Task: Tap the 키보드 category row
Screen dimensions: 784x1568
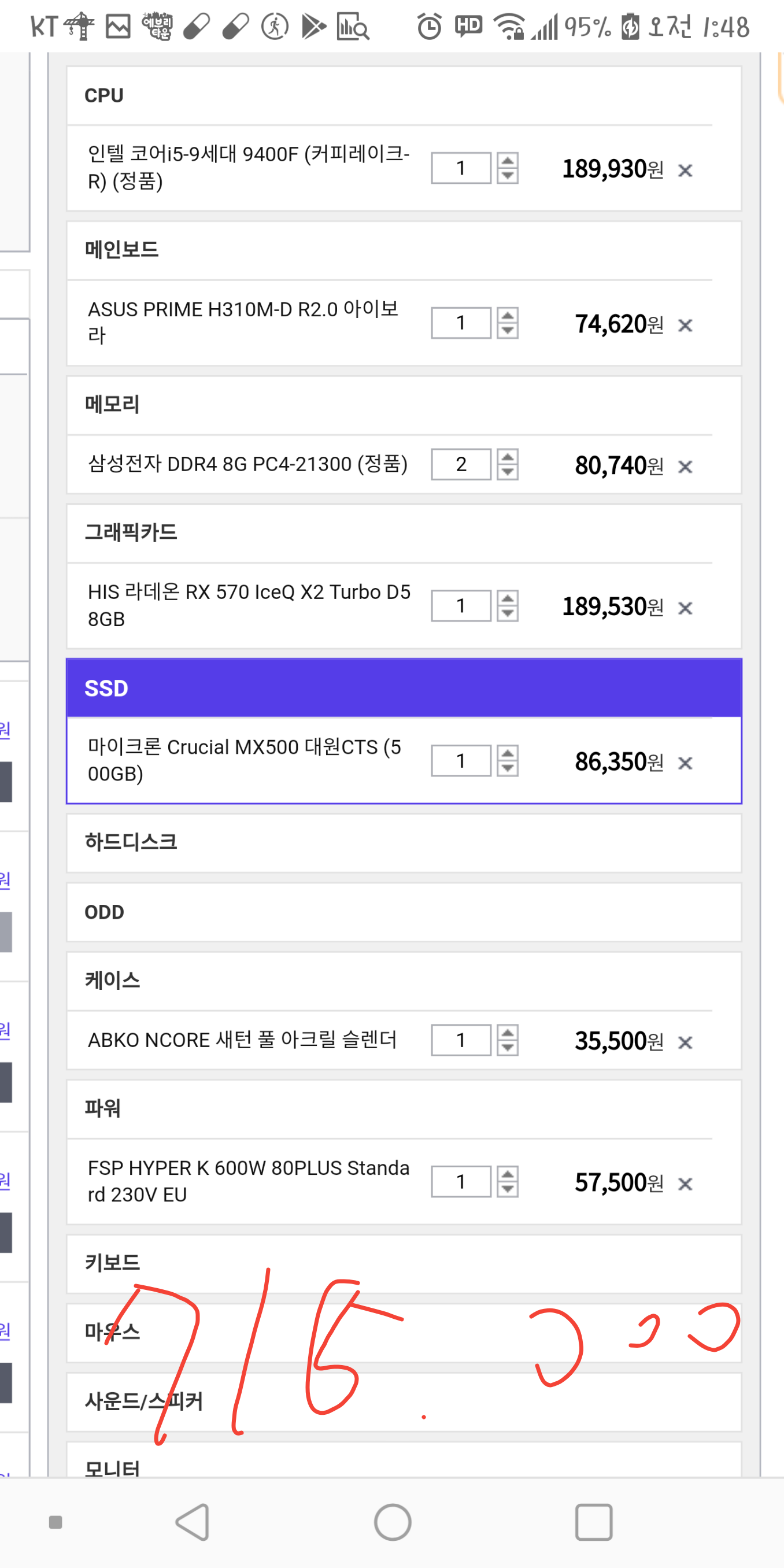Action: coord(404,1262)
